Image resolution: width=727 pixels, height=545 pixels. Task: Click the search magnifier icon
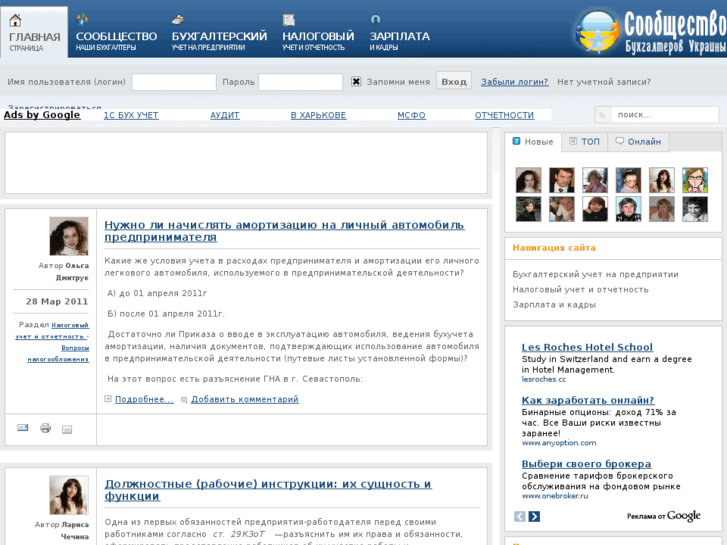602,115
